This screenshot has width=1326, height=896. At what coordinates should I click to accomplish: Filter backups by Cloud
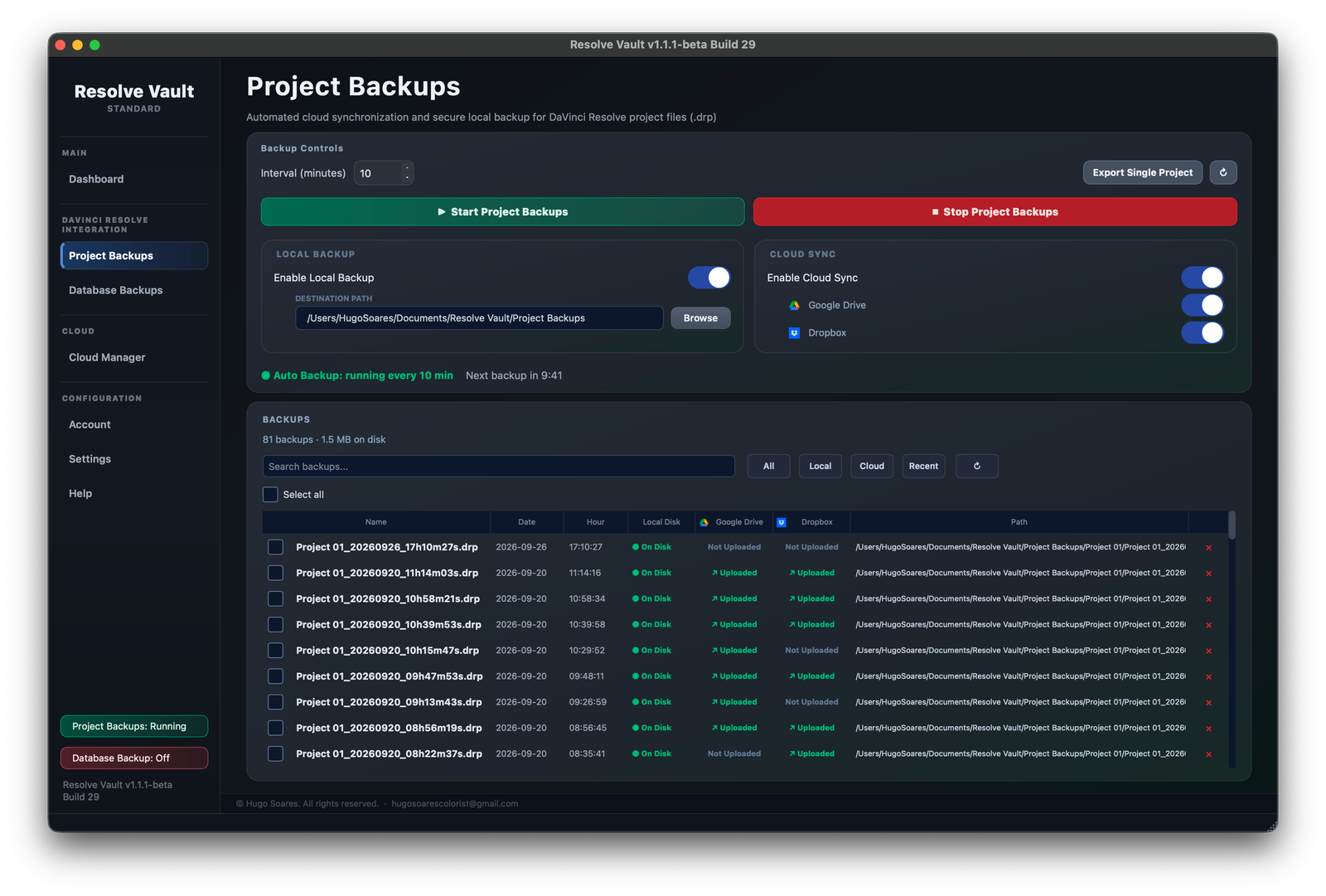[x=872, y=466]
